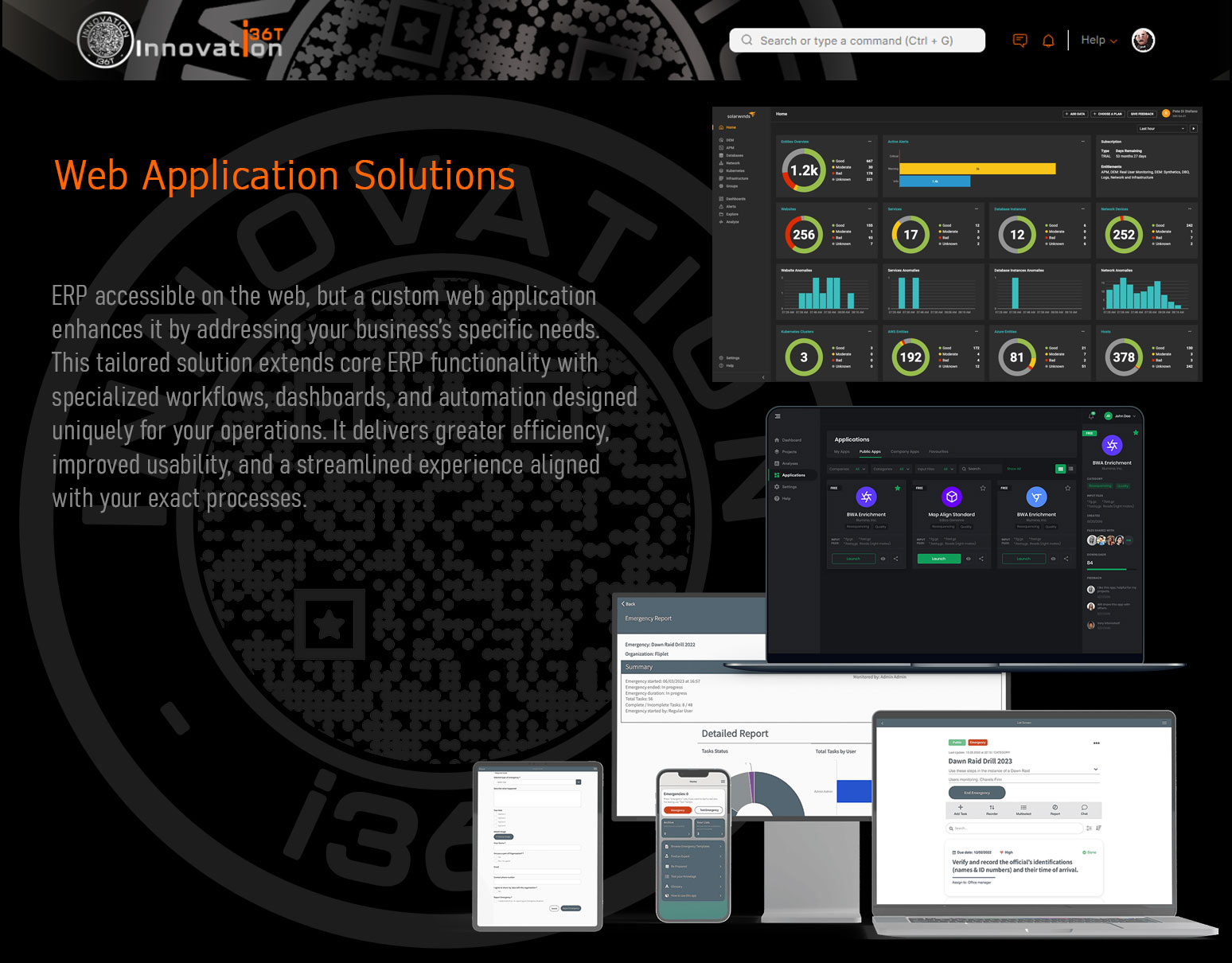1232x963 pixels.
Task: Click share icon on Map Align Standard card
Action: coord(981,559)
